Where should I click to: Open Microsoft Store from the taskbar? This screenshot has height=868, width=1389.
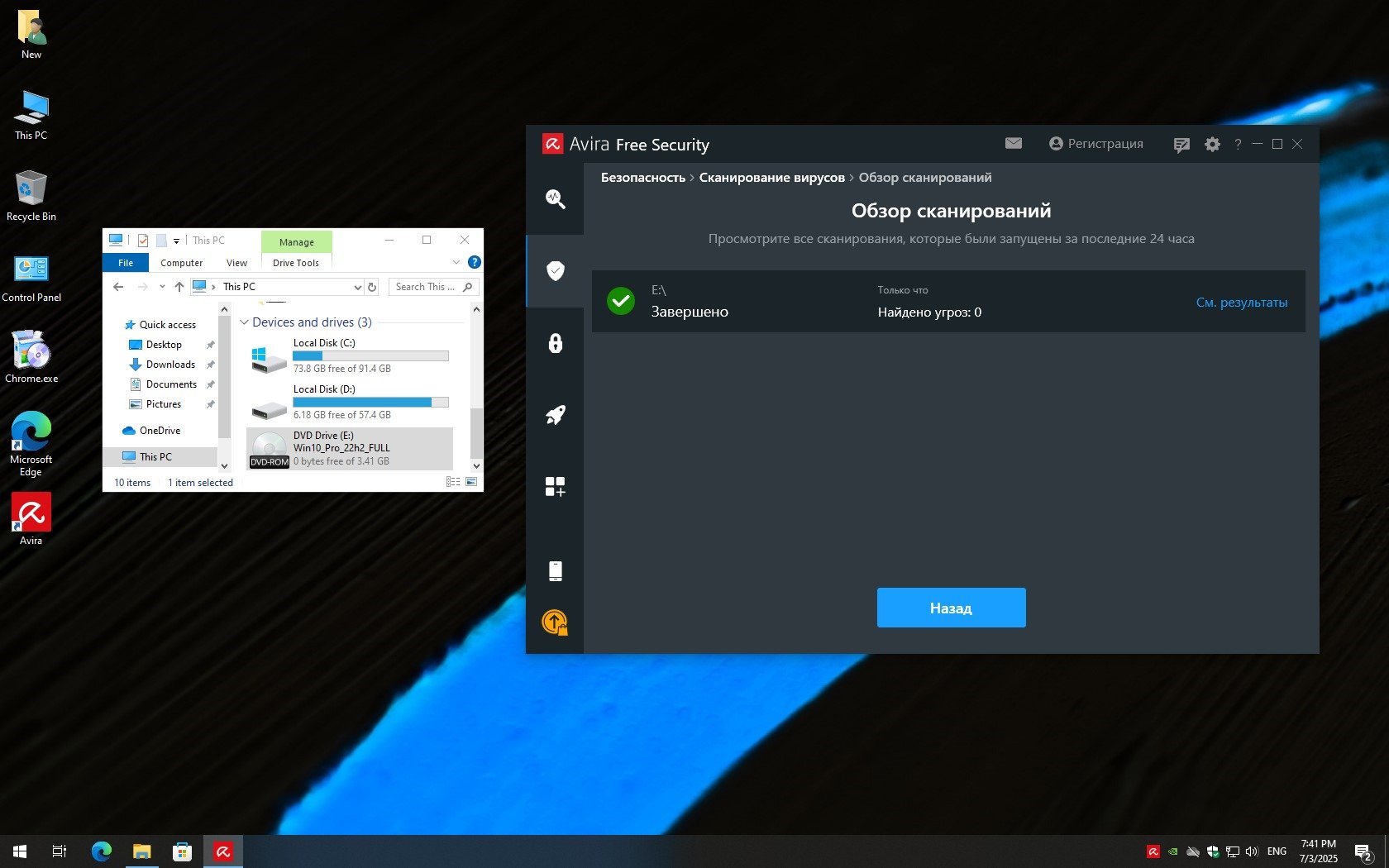point(182,851)
